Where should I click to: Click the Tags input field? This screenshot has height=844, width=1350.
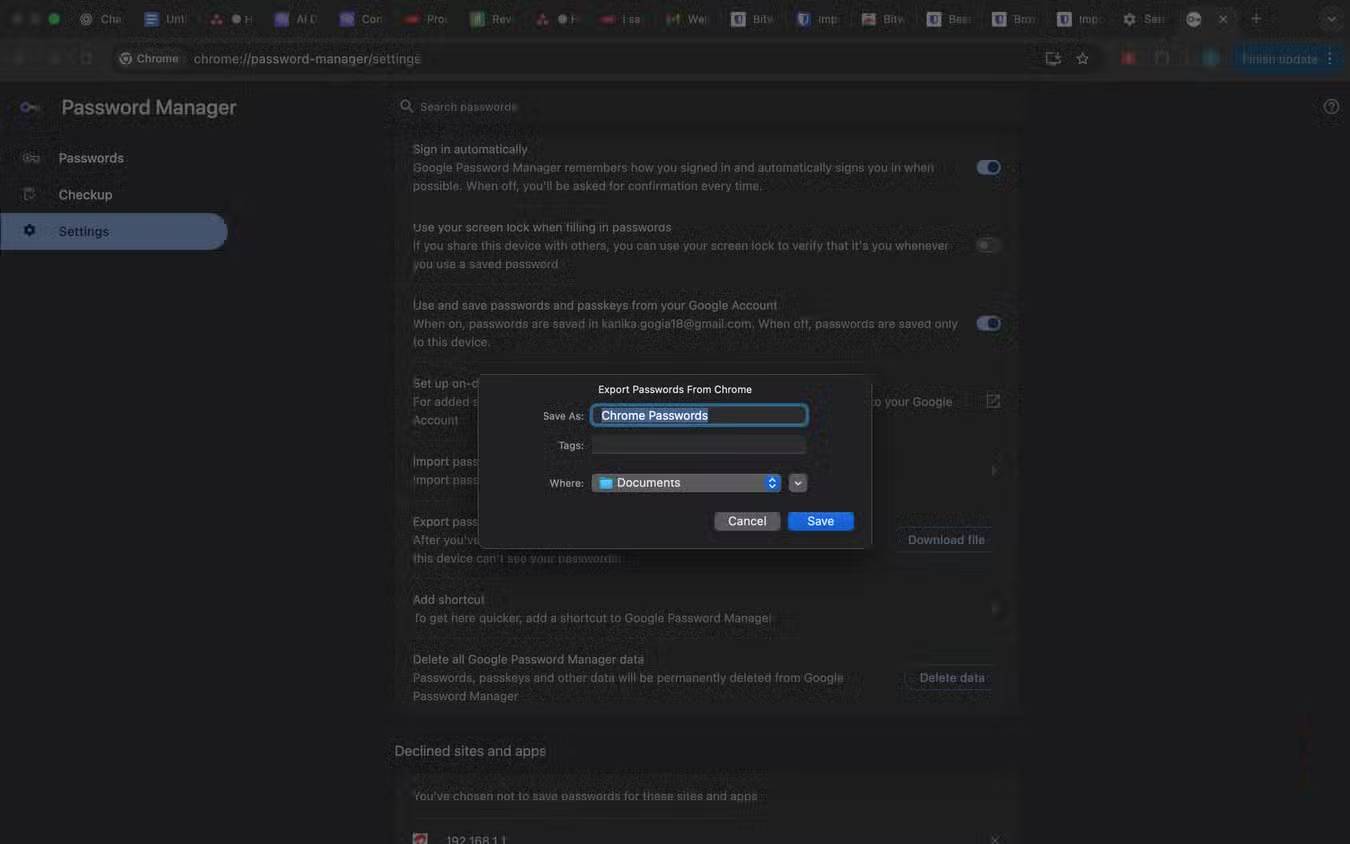click(699, 445)
